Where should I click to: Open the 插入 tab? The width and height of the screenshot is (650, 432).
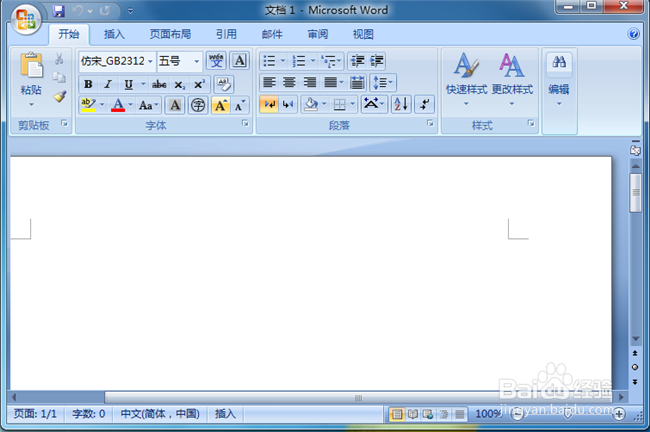[114, 34]
